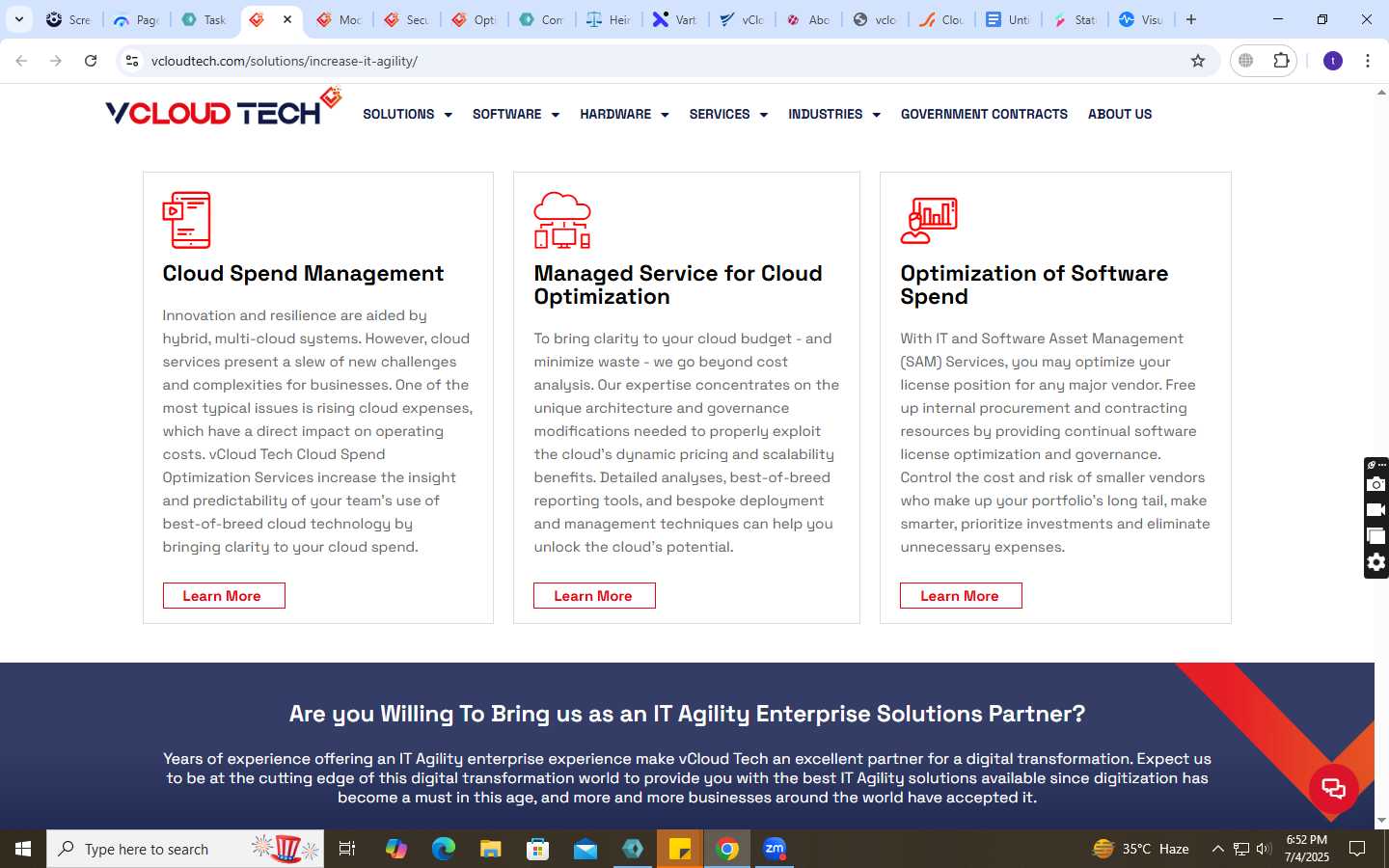Screen dimensions: 1389x868
Task: Click Optimization of Software Spend heading
Action: tap(1034, 285)
